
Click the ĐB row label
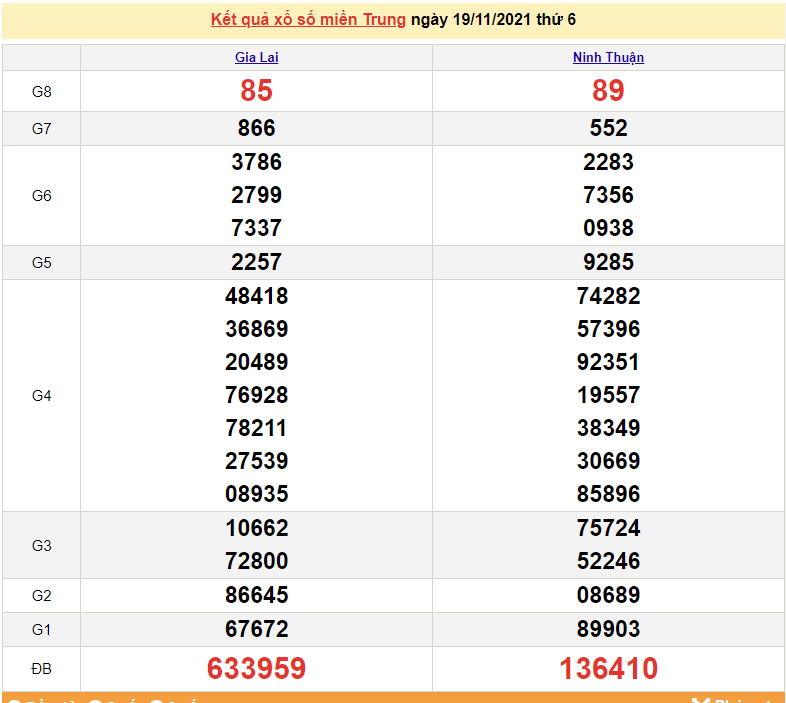tap(41, 669)
